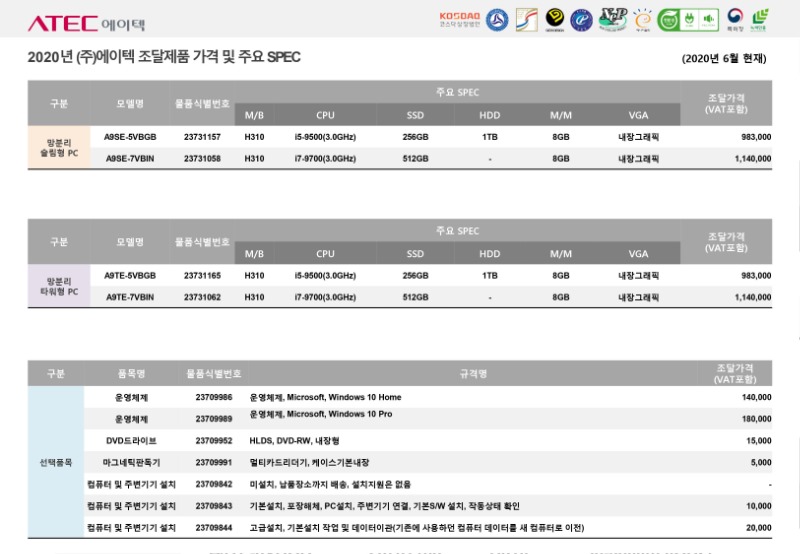Click the square red-blue ribbon certification mark
The width and height of the screenshot is (800, 554).
click(x=527, y=20)
